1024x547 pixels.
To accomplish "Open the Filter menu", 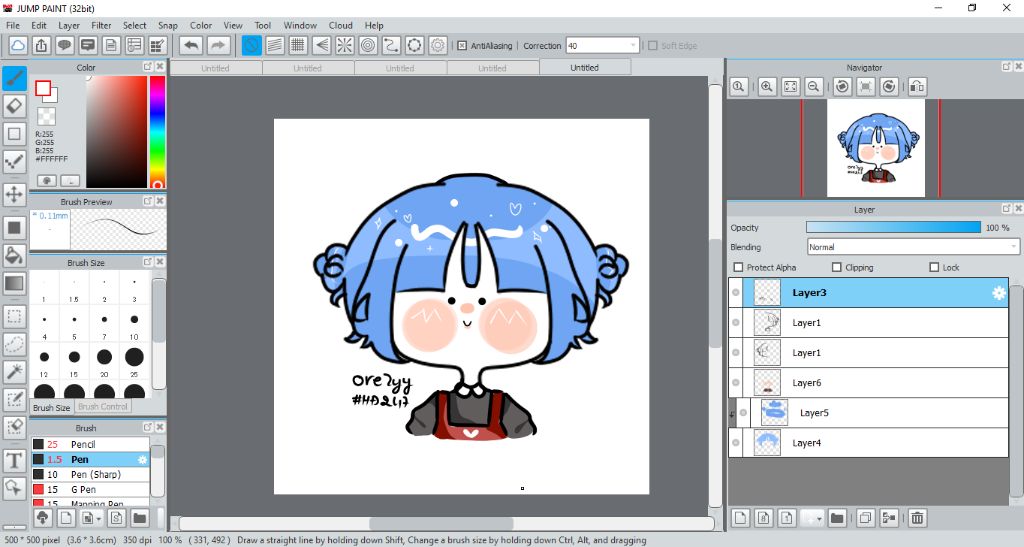I will point(101,25).
